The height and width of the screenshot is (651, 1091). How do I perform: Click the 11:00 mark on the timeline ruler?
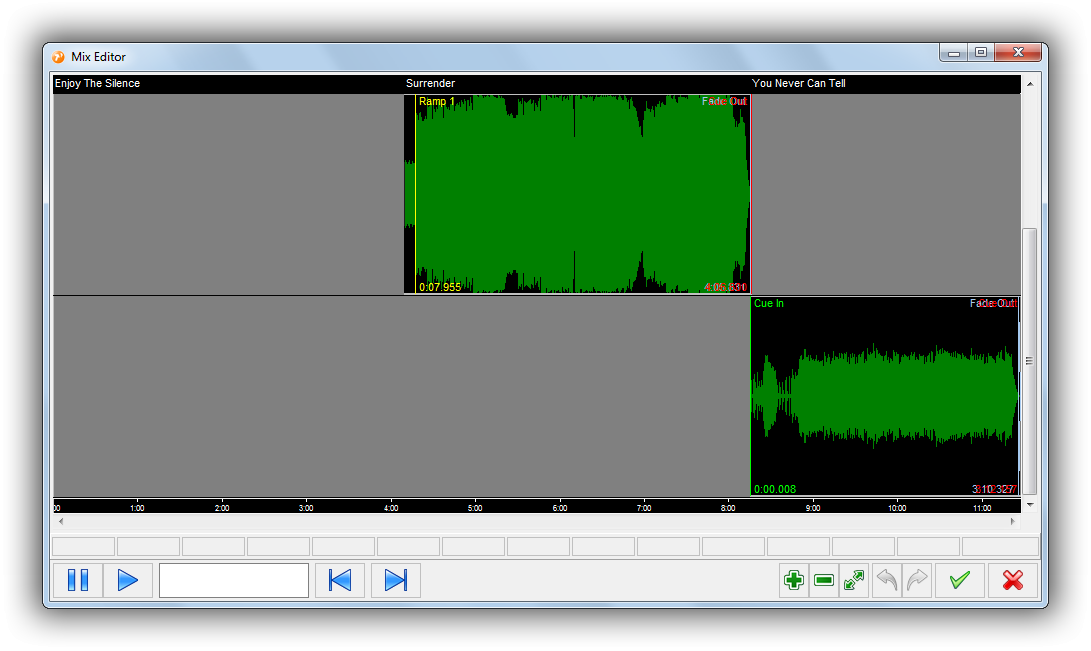click(x=982, y=508)
